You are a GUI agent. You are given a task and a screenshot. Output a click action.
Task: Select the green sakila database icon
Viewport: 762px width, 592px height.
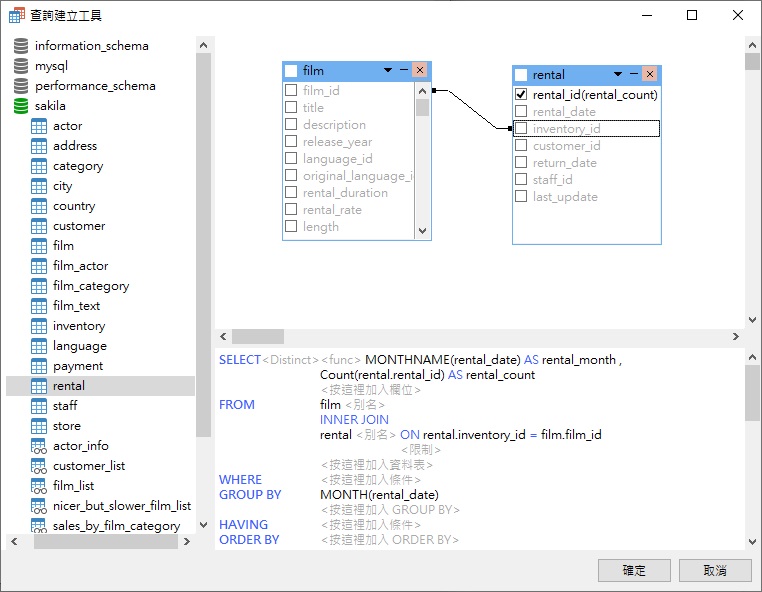pos(20,106)
